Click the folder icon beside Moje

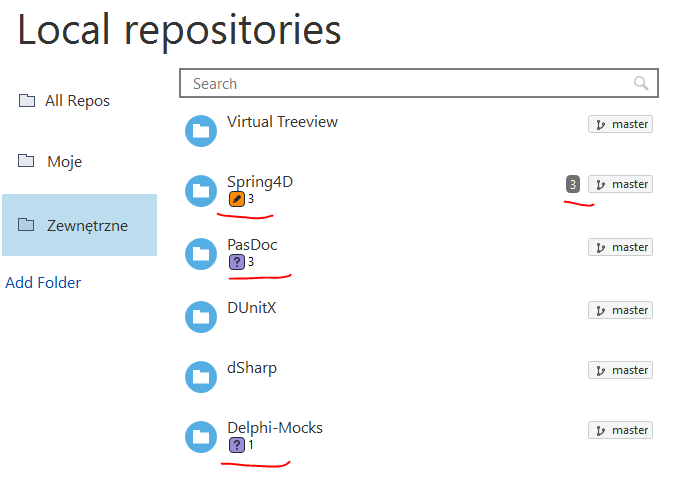pyautogui.click(x=26, y=161)
